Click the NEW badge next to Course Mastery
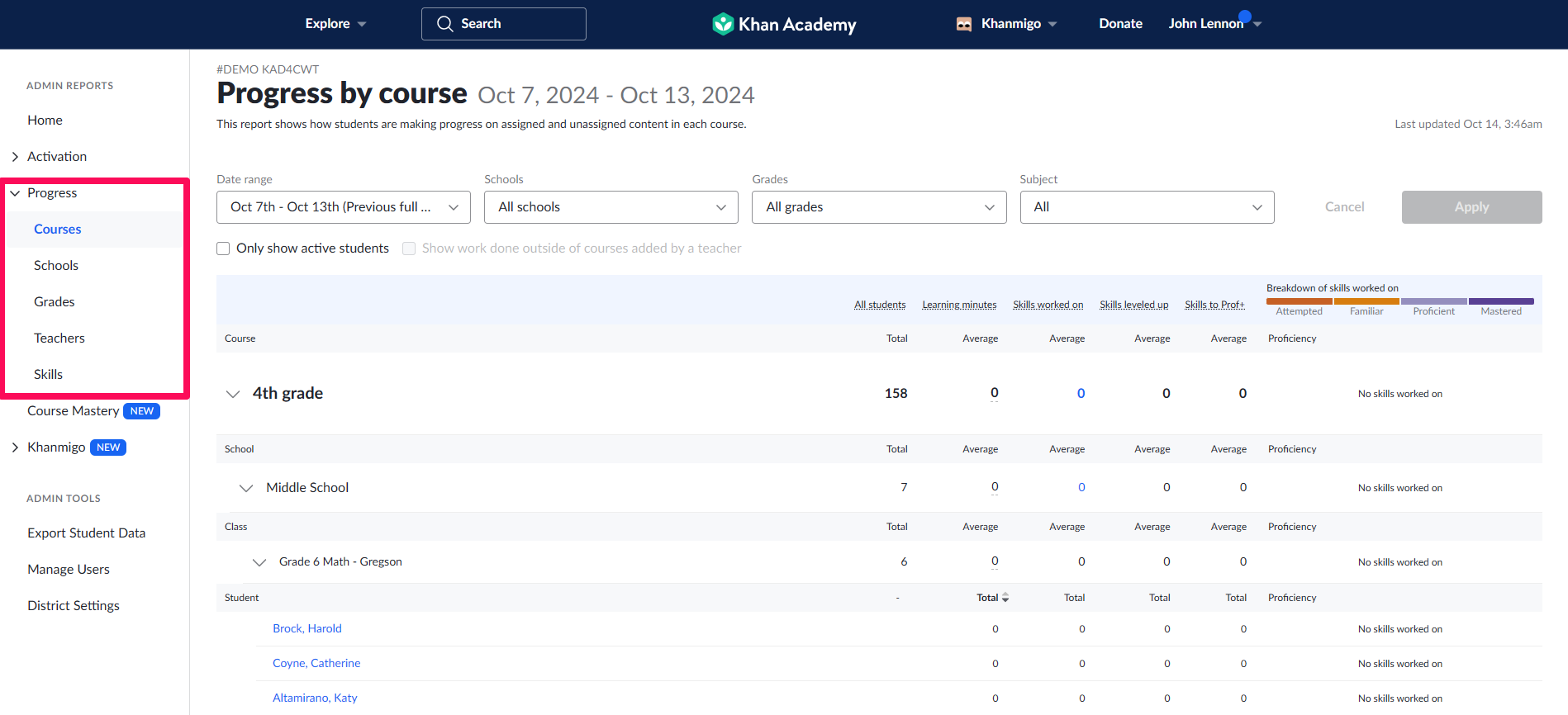Viewport: 1568px width, 715px height. (142, 411)
